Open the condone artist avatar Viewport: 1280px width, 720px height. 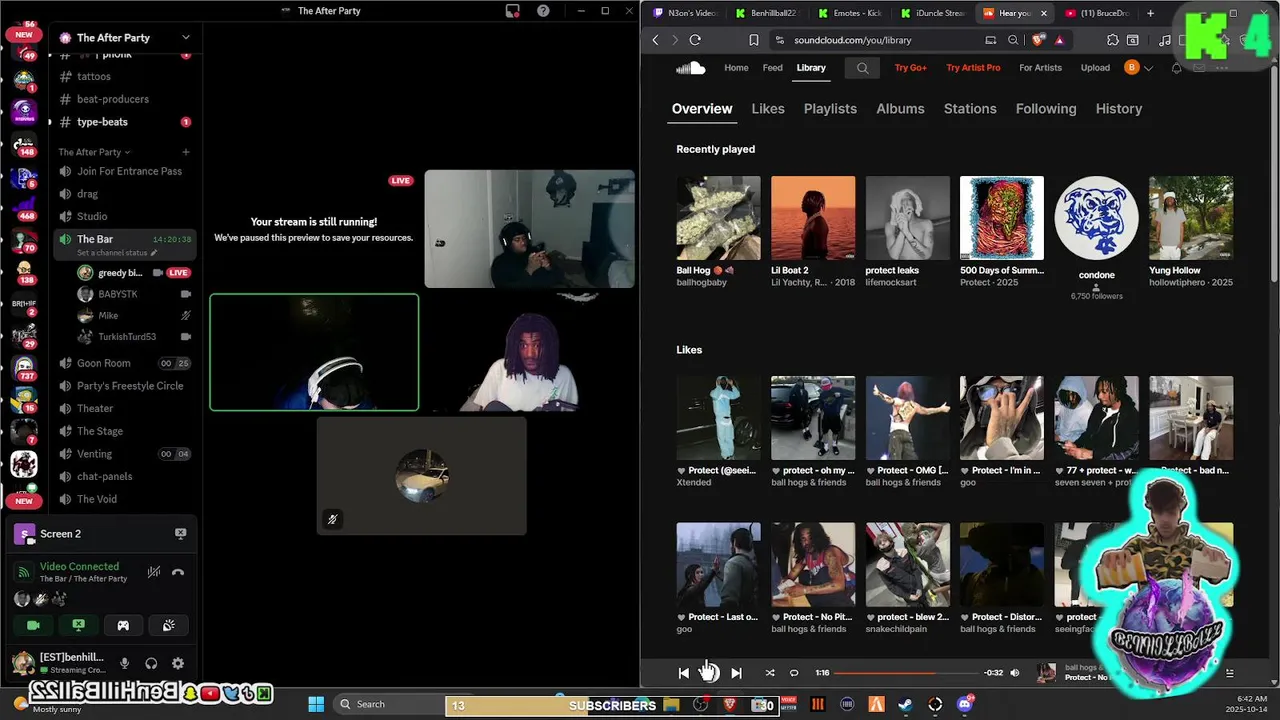pos(1096,218)
